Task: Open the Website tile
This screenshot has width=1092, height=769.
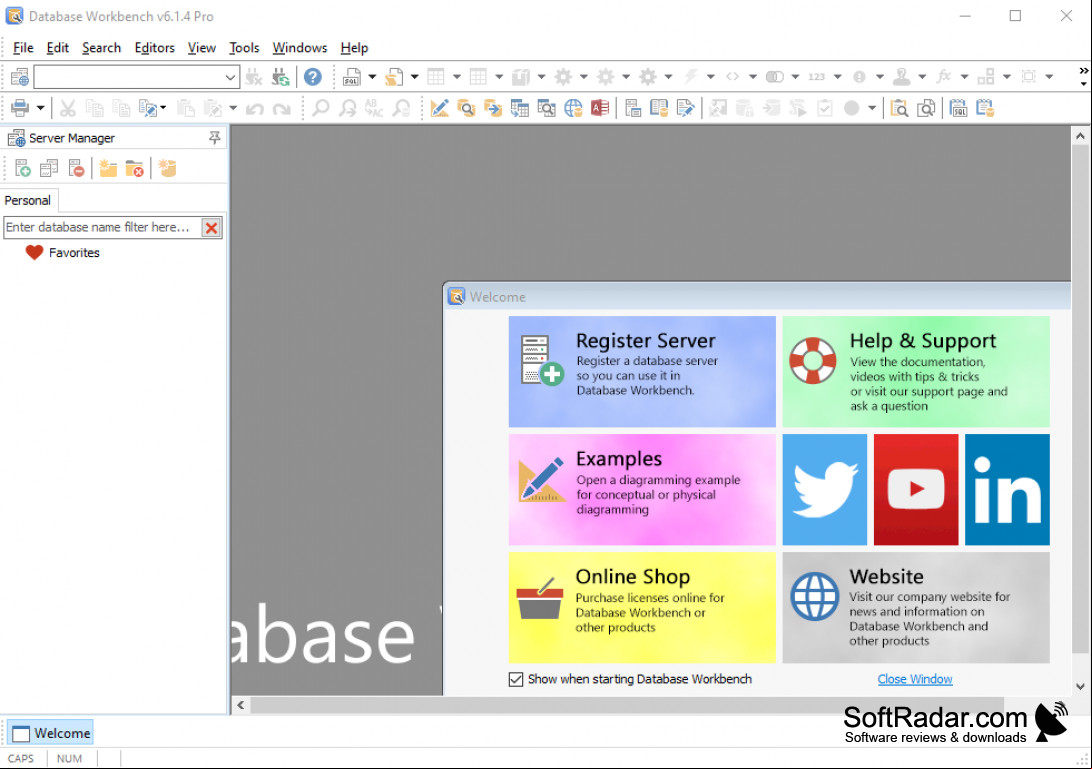Action: [x=915, y=607]
